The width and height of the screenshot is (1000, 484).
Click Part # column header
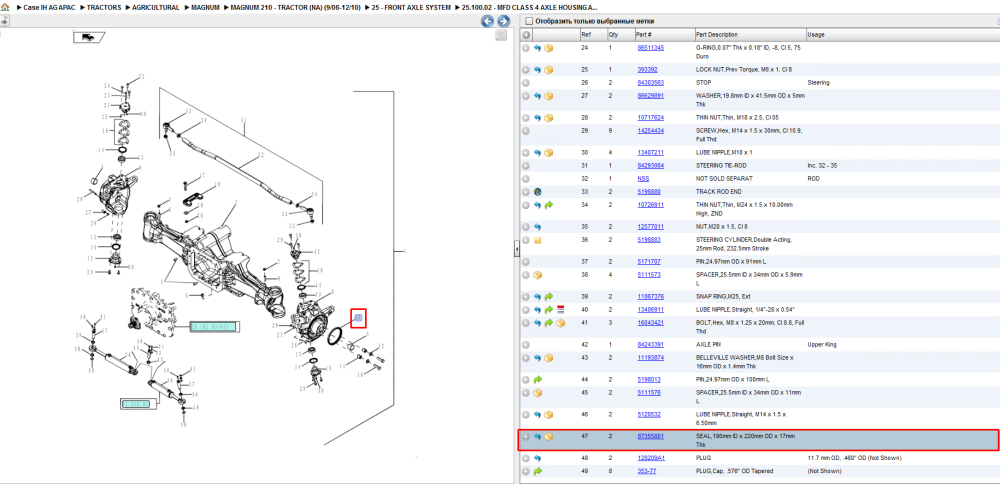pyautogui.click(x=643, y=34)
